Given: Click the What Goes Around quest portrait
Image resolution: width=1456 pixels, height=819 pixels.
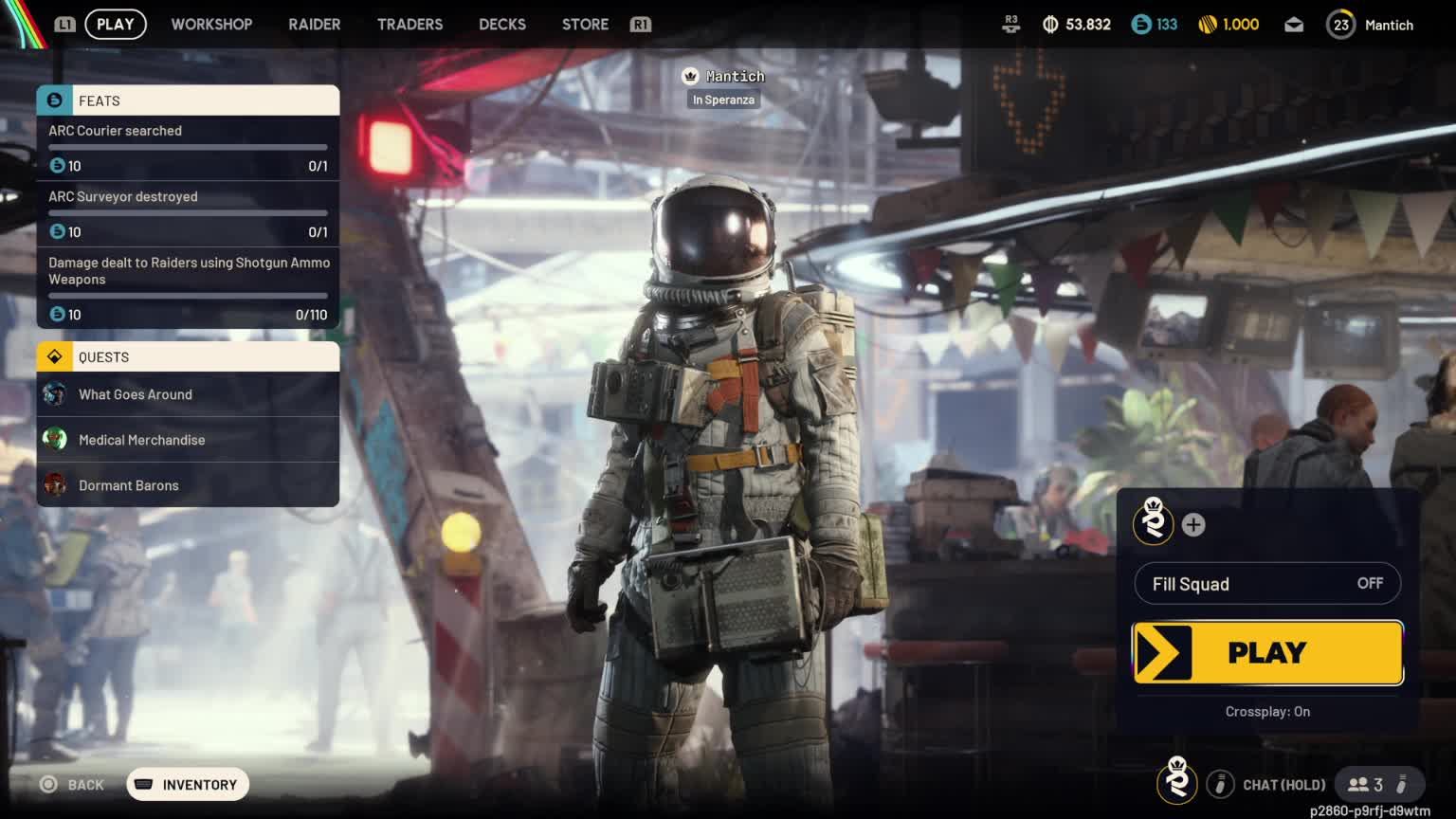Looking at the screenshot, I should 55,394.
